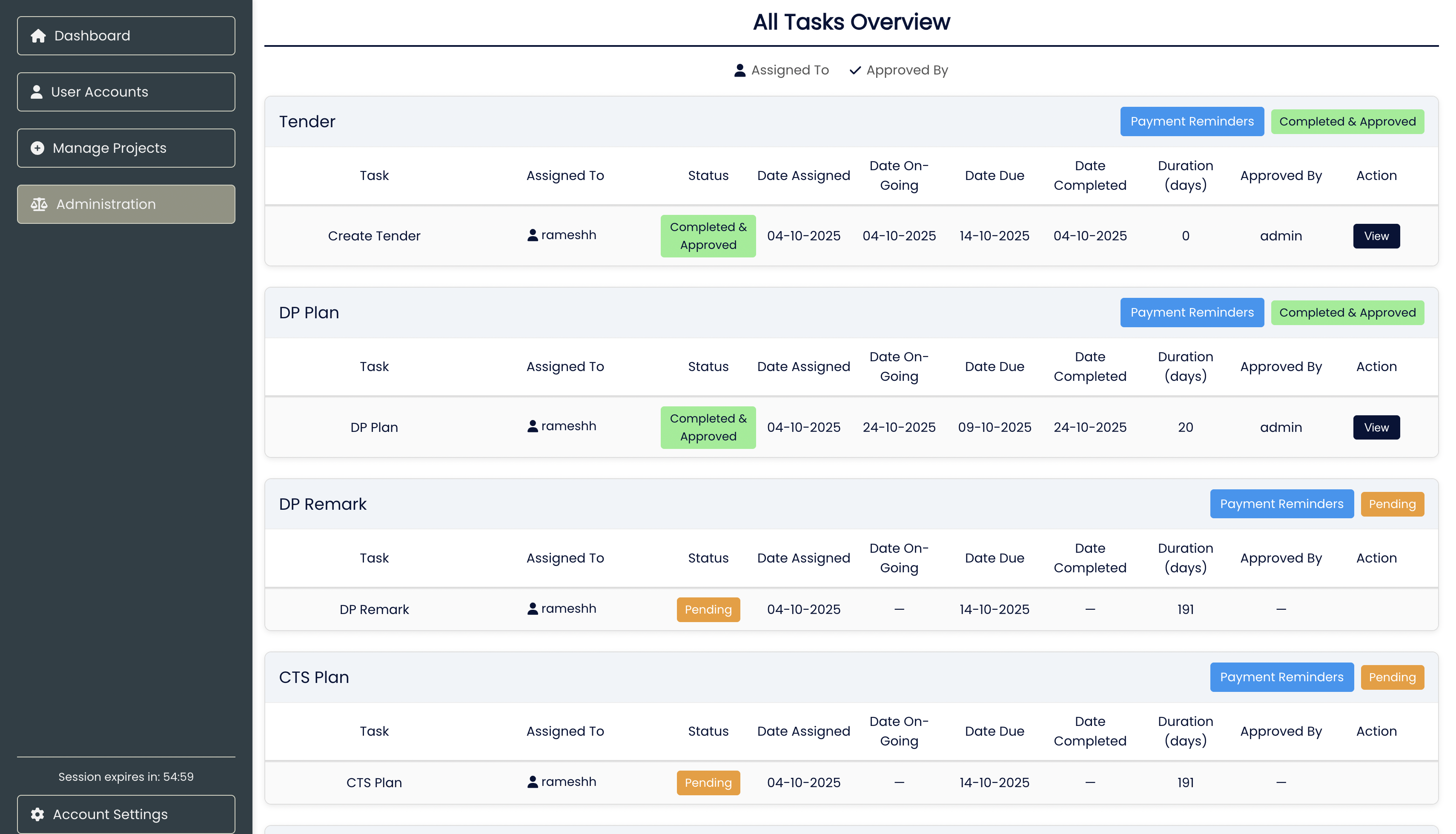Click the gear icon next to Account Settings
The width and height of the screenshot is (1456, 834).
point(38,814)
